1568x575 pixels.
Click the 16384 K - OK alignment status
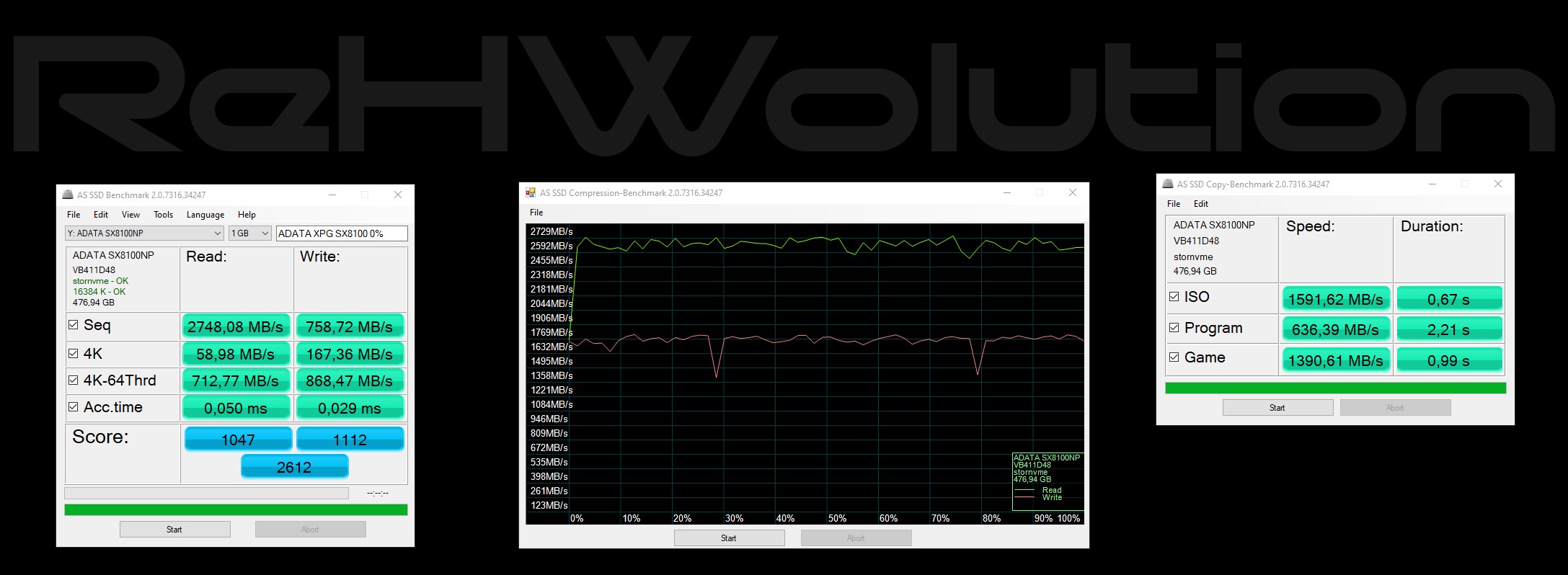99,292
